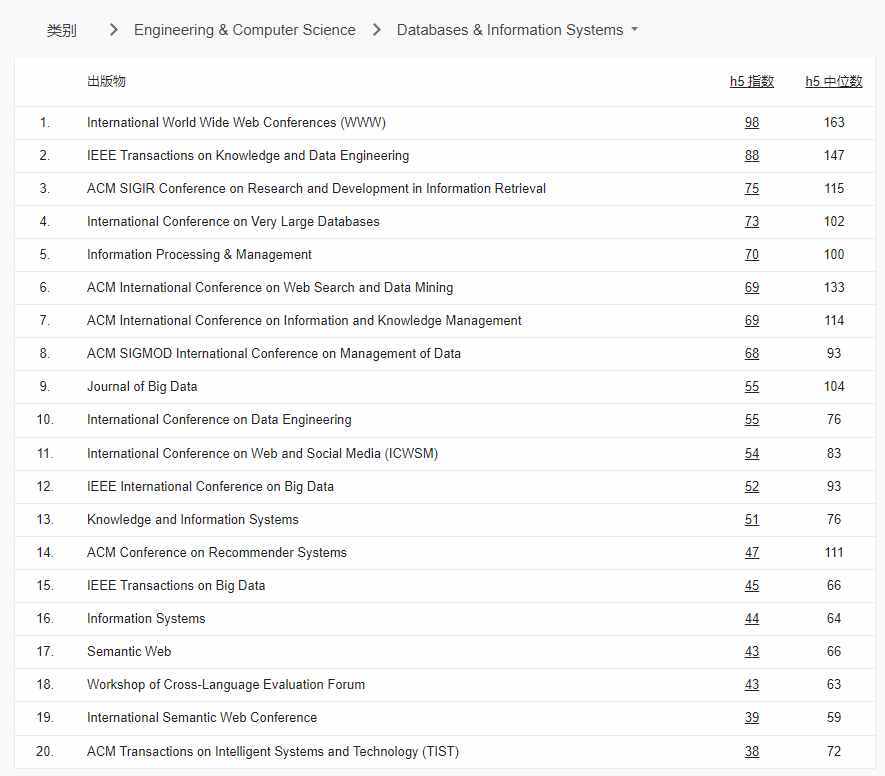885x776 pixels.
Task: Open h5-index 75 for ACM SIGIR conference
Action: (751, 188)
